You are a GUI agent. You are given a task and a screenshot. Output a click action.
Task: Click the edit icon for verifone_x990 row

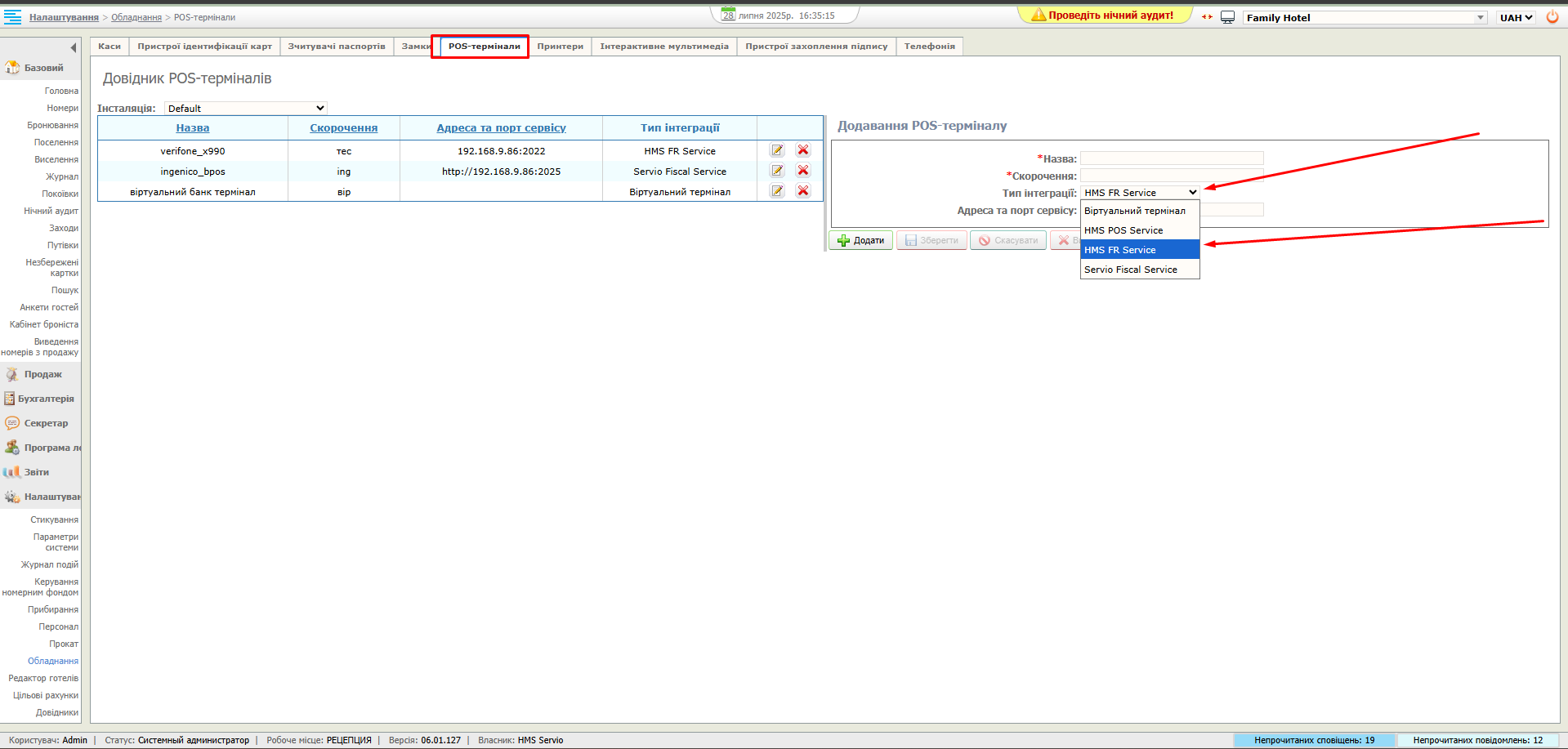pos(777,150)
